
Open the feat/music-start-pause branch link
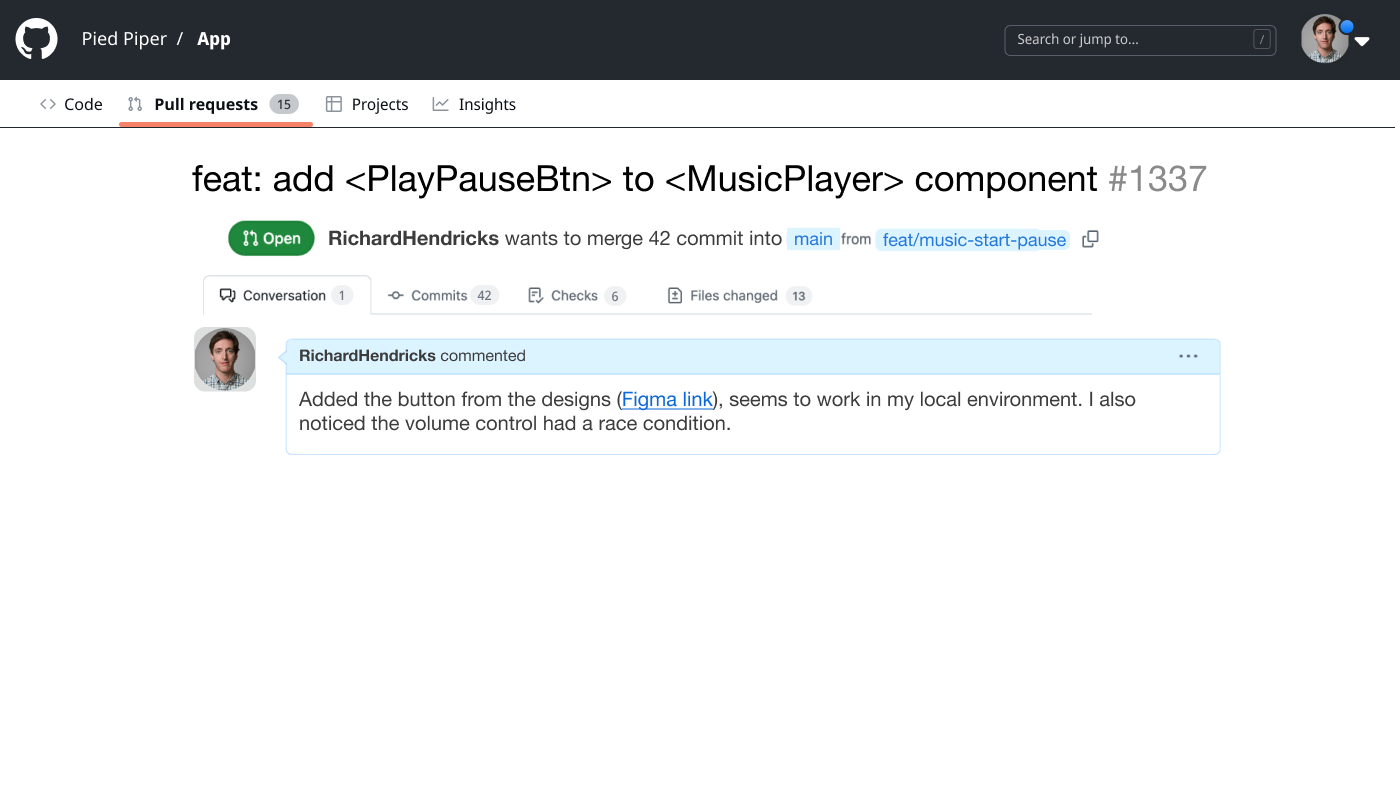coord(974,240)
